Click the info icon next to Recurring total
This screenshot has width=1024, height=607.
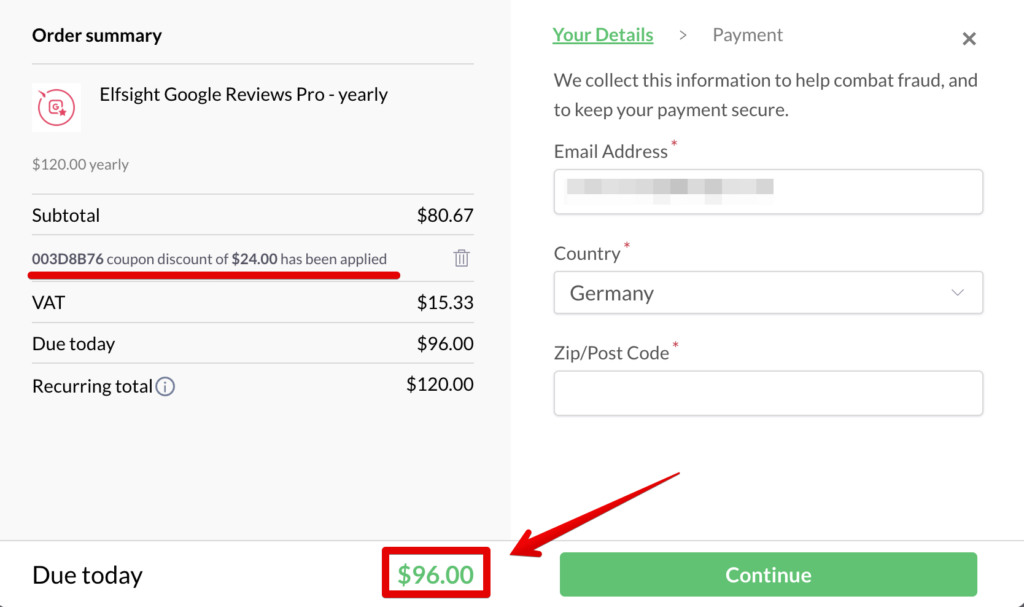pyautogui.click(x=165, y=387)
